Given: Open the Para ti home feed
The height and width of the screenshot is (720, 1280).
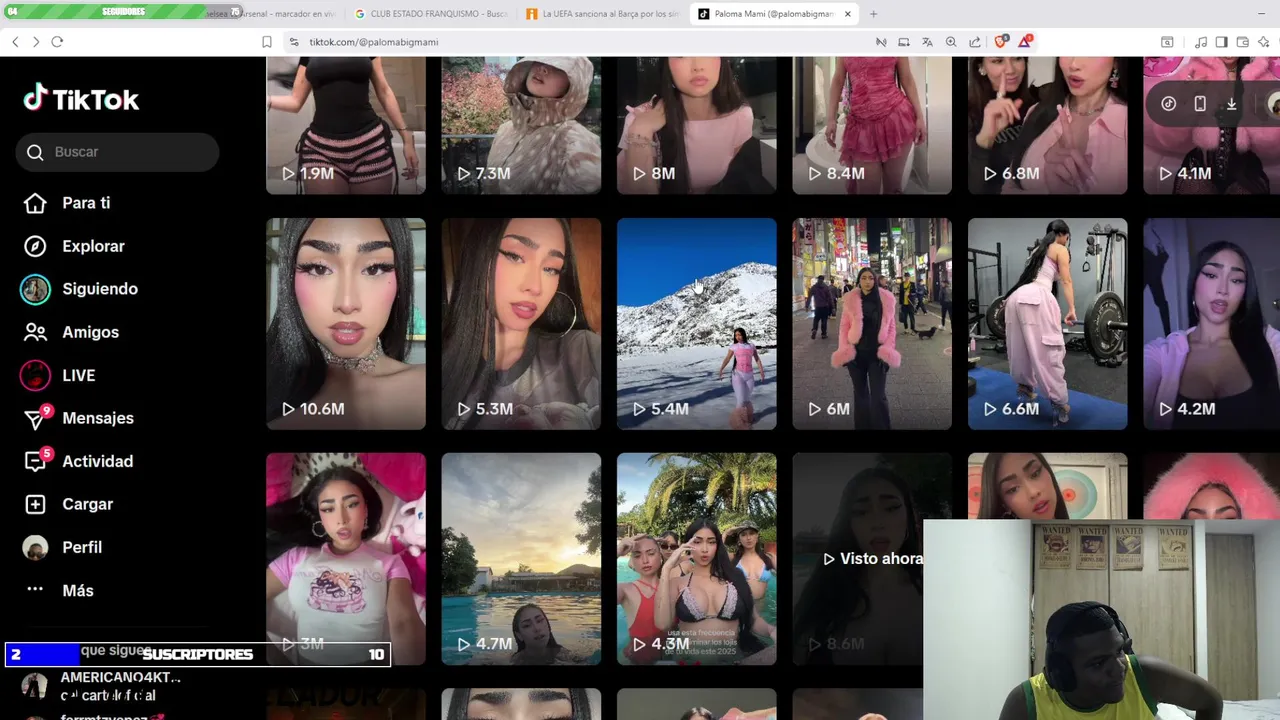Looking at the screenshot, I should (x=68, y=203).
